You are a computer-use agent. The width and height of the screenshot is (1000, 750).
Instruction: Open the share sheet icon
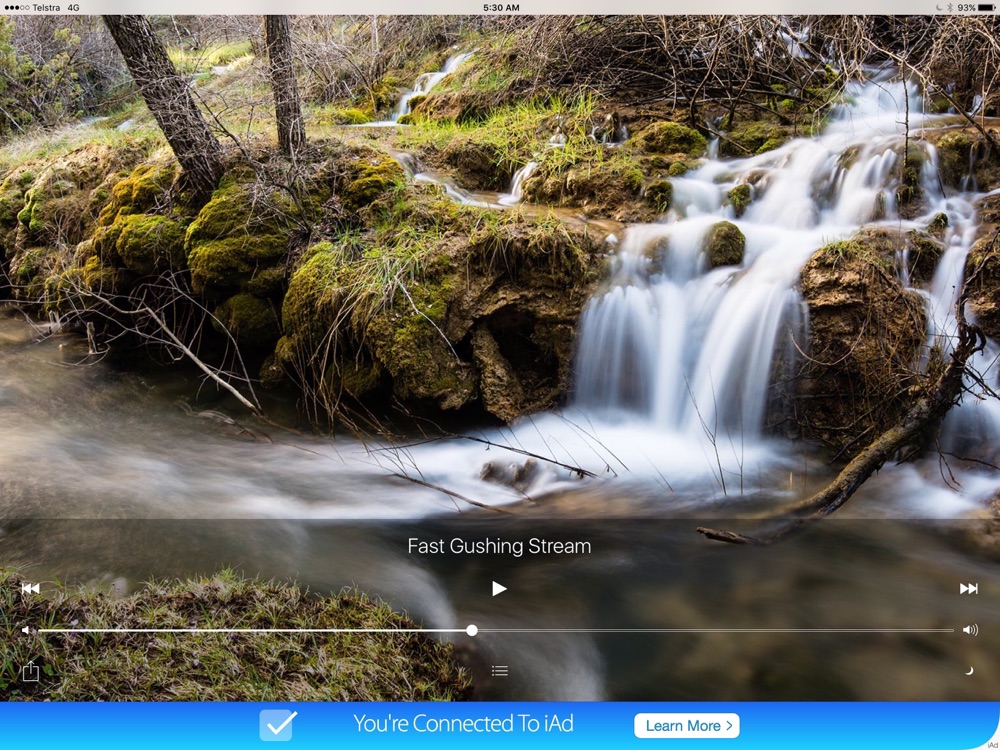click(31, 671)
